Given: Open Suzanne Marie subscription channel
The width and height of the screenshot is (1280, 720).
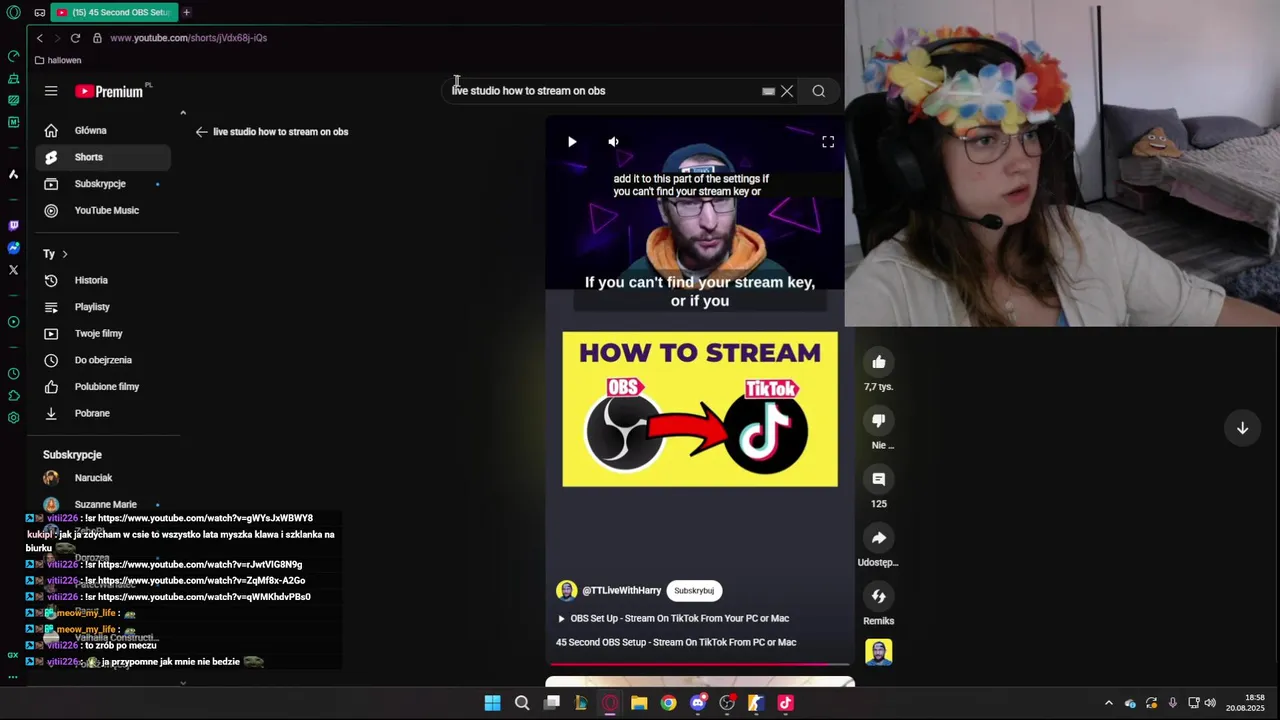Looking at the screenshot, I should (103, 504).
